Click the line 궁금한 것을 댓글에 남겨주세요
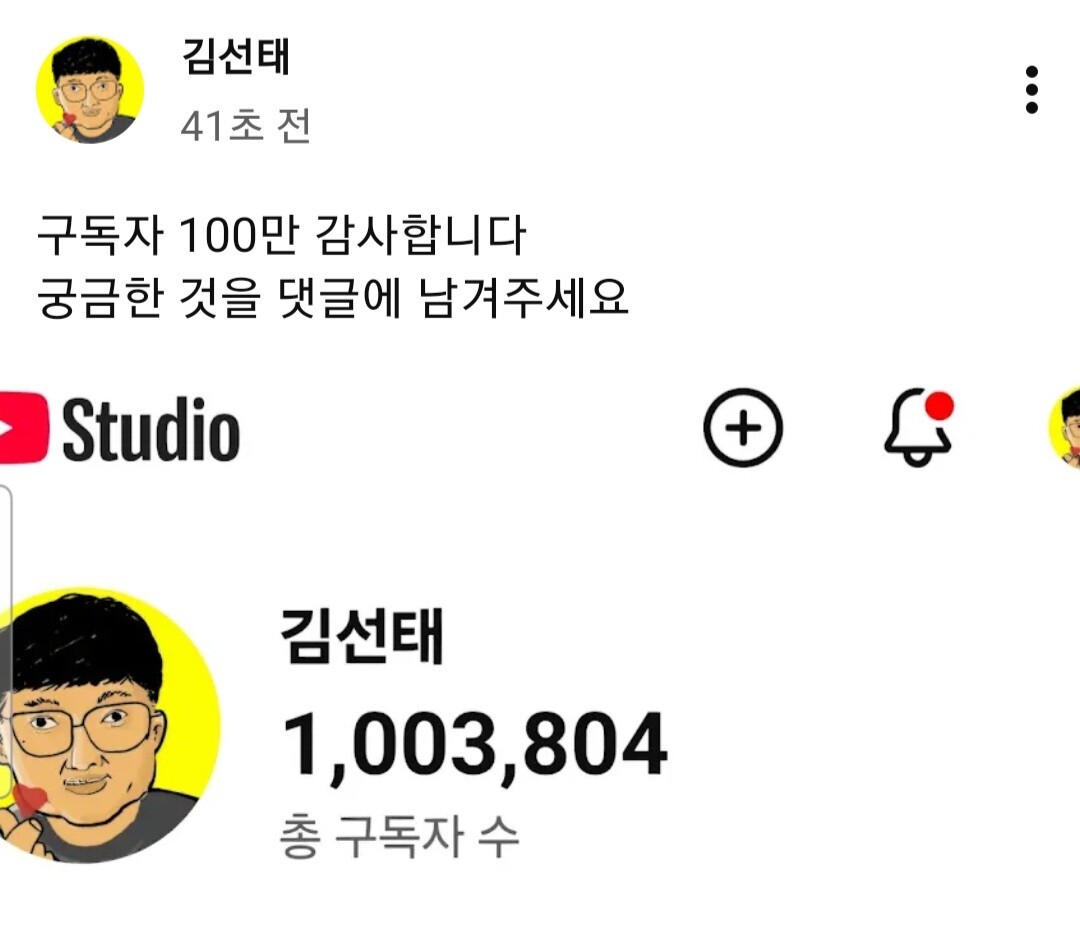Screen dimensions: 1080x948 tap(333, 298)
